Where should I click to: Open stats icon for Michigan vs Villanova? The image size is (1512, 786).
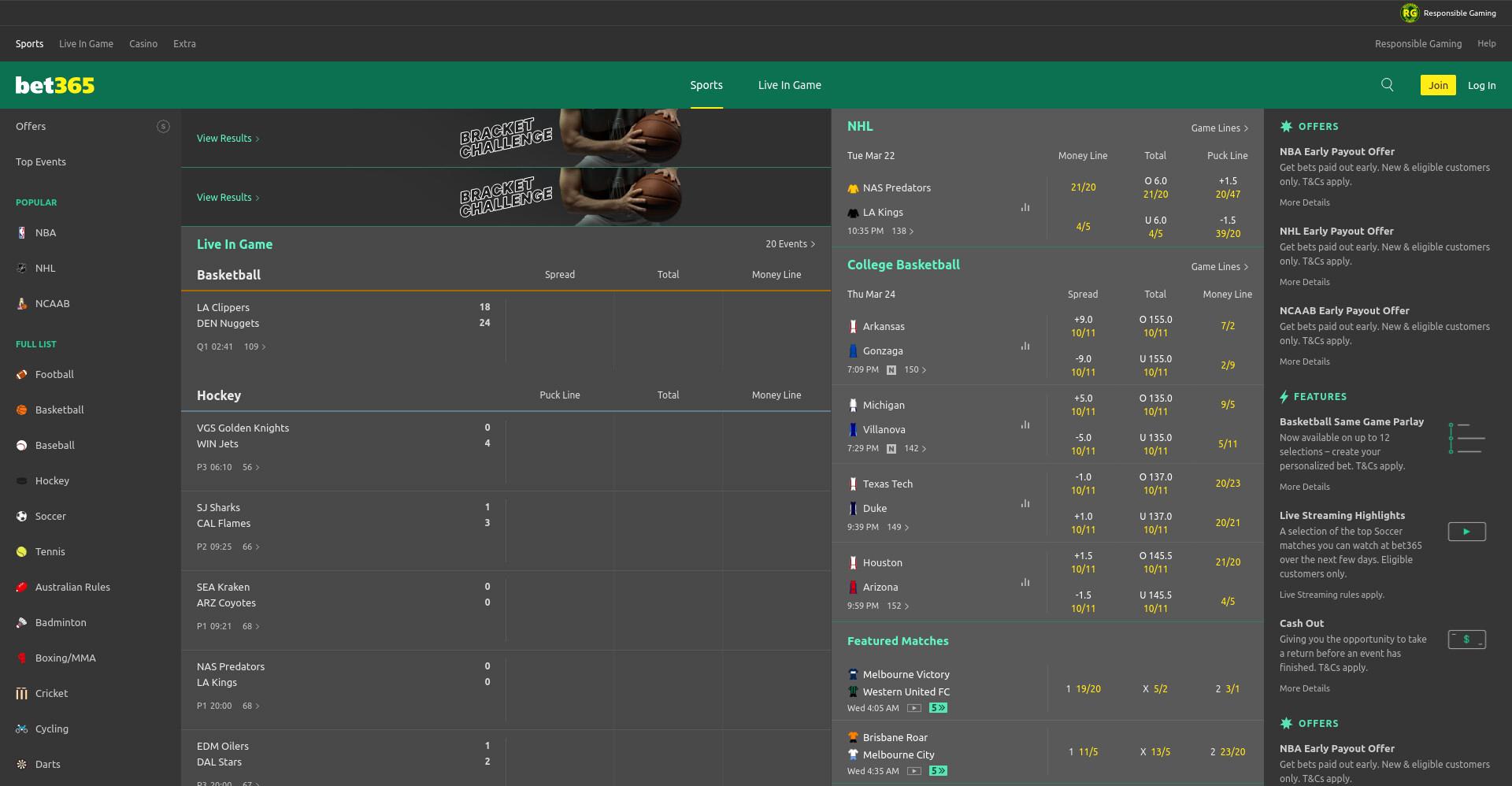[1025, 425]
